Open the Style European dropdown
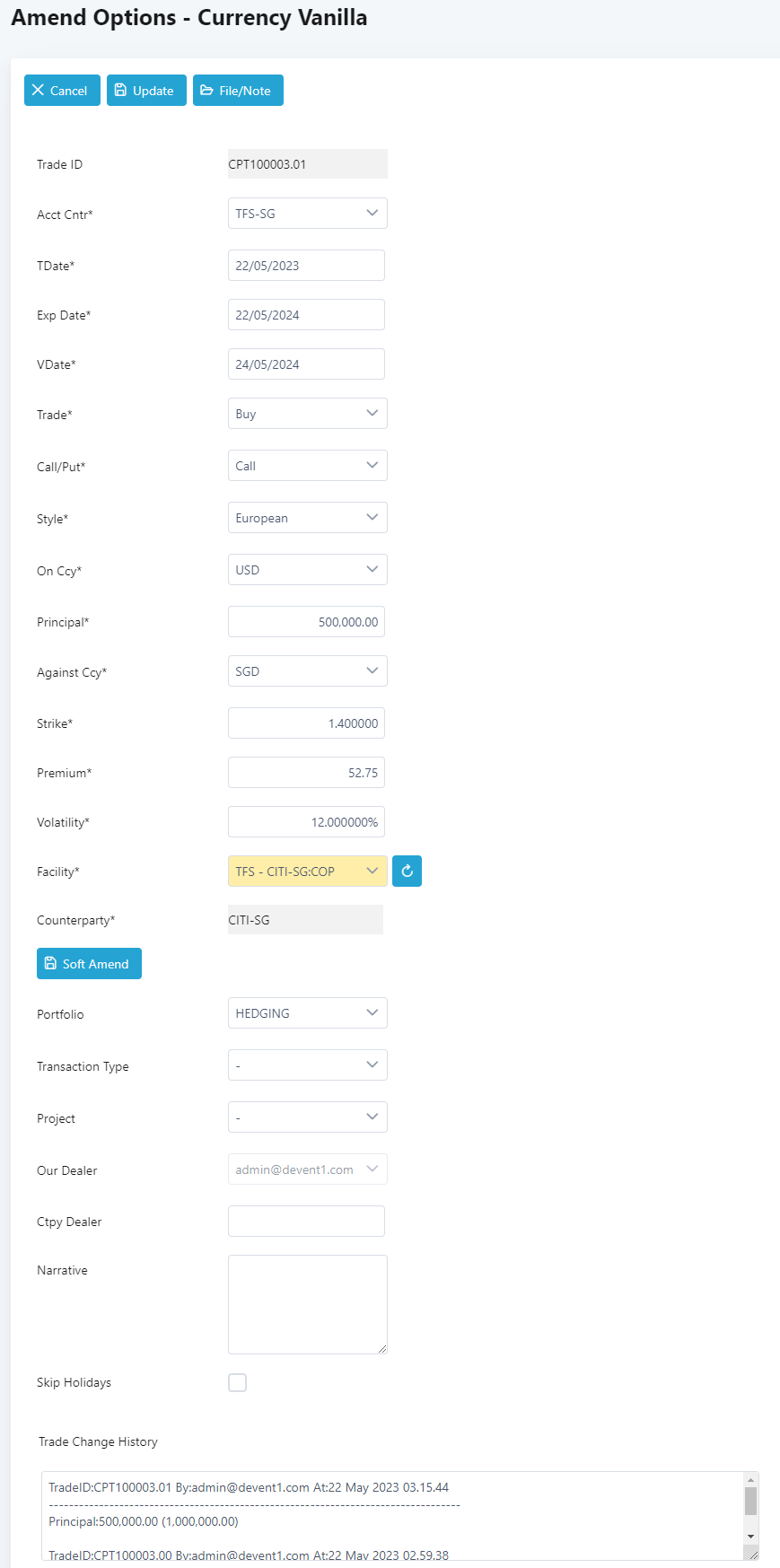780x1568 pixels. tap(307, 518)
